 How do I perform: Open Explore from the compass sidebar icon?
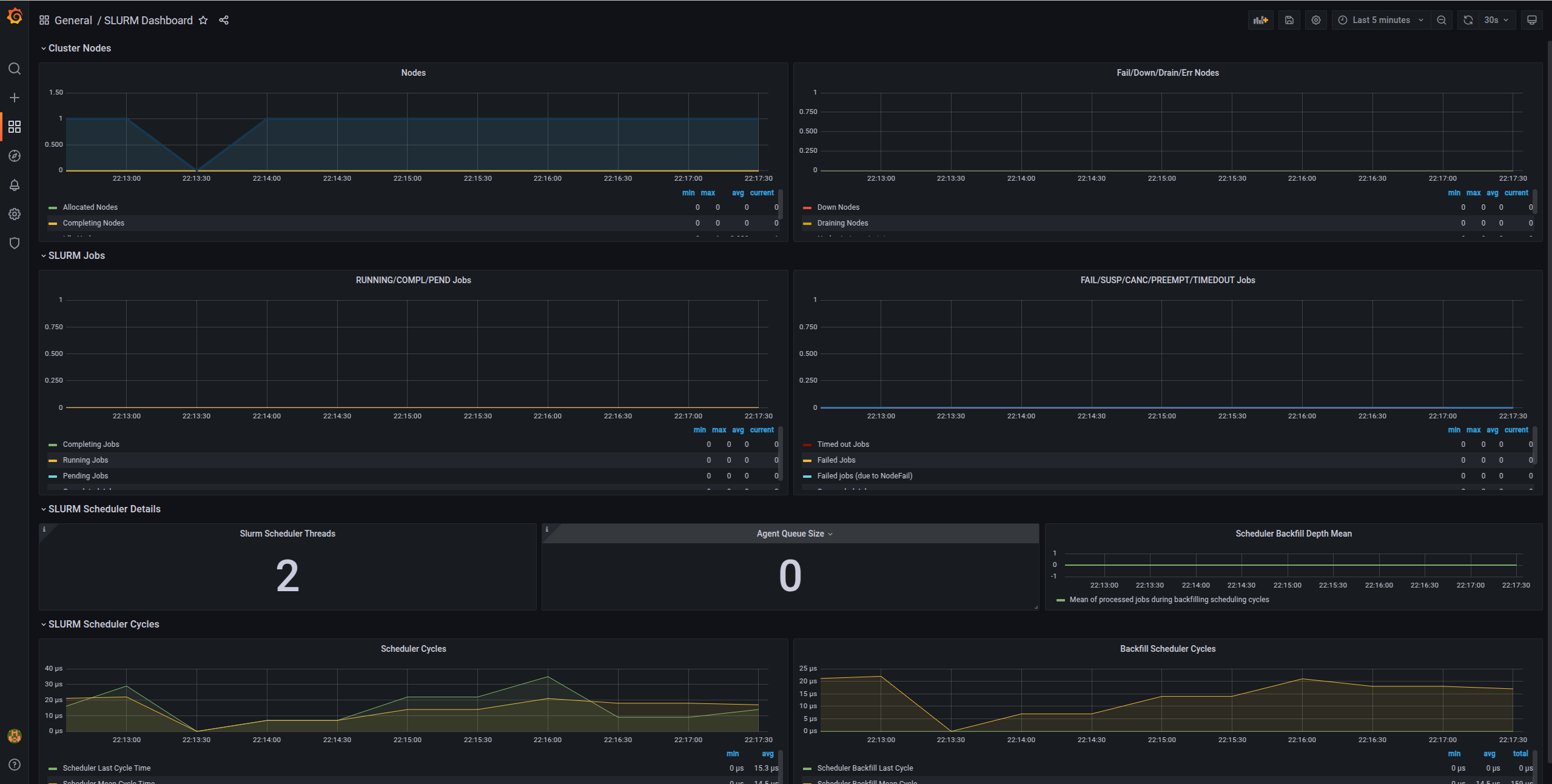coord(15,156)
